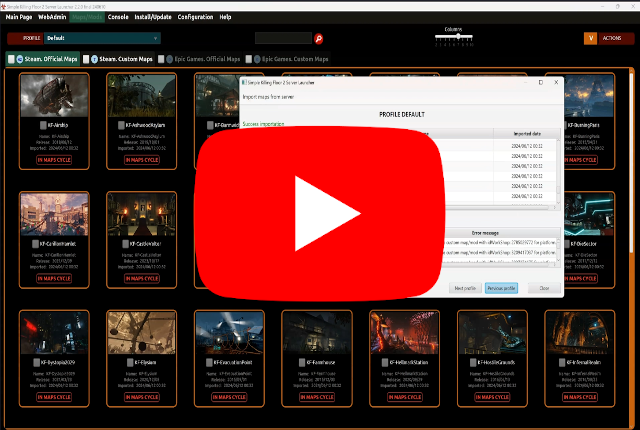The width and height of the screenshot is (640, 430).
Task: Open the WebAdmin menu
Action: click(x=52, y=17)
